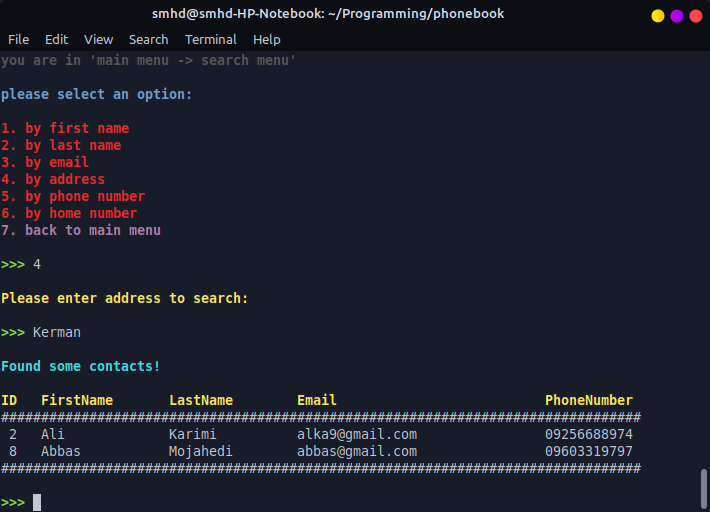This screenshot has height=512, width=710.
Task: Click the 'main menu -> search menu' breadcrumb line
Action: click(149, 60)
